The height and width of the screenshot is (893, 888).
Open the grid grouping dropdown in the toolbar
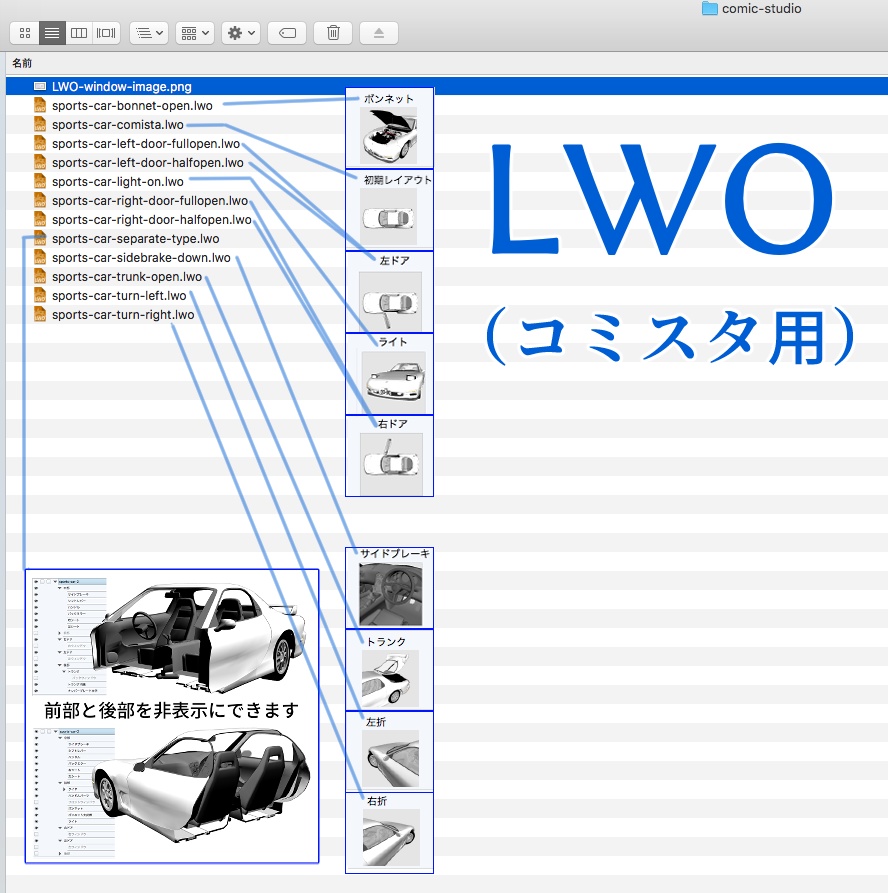195,33
